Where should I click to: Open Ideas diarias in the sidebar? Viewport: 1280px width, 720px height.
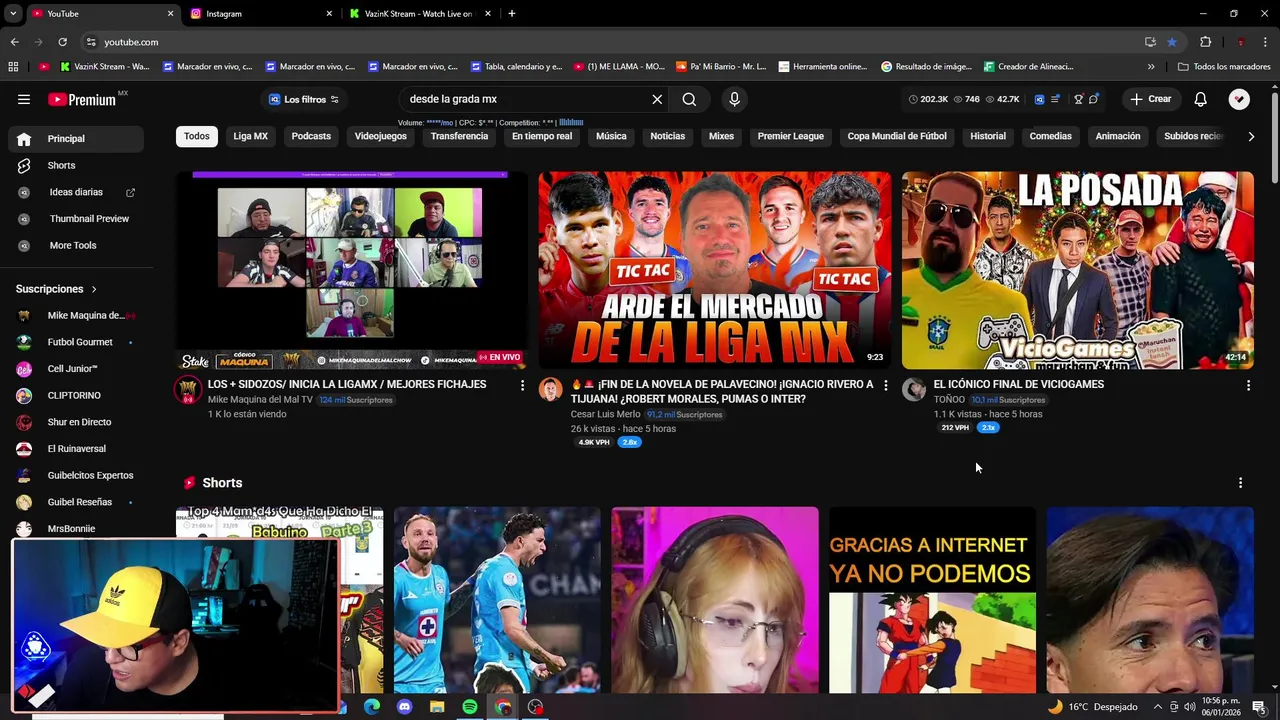78,192
